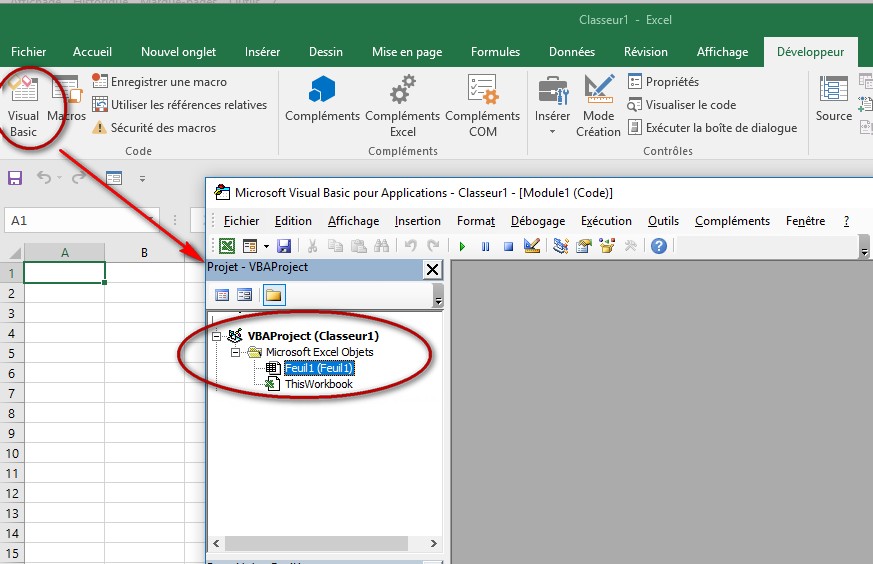Toggle Utiliser les références relatives
This screenshot has height=564, width=873.
(x=180, y=105)
